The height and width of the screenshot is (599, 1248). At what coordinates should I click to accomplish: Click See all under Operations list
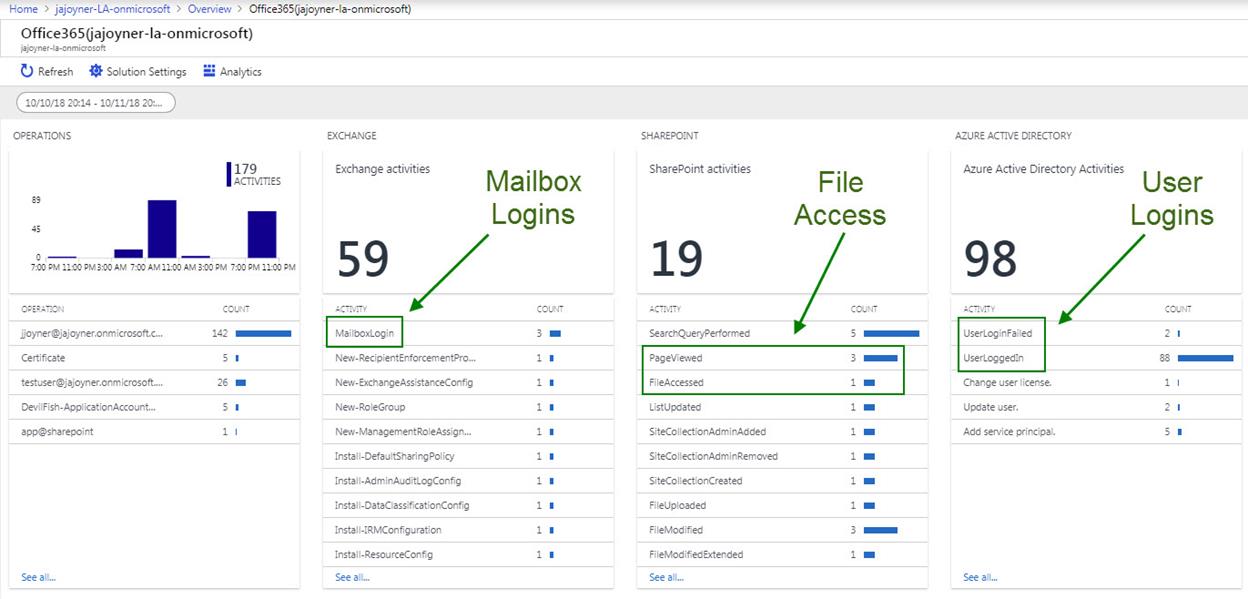38,577
